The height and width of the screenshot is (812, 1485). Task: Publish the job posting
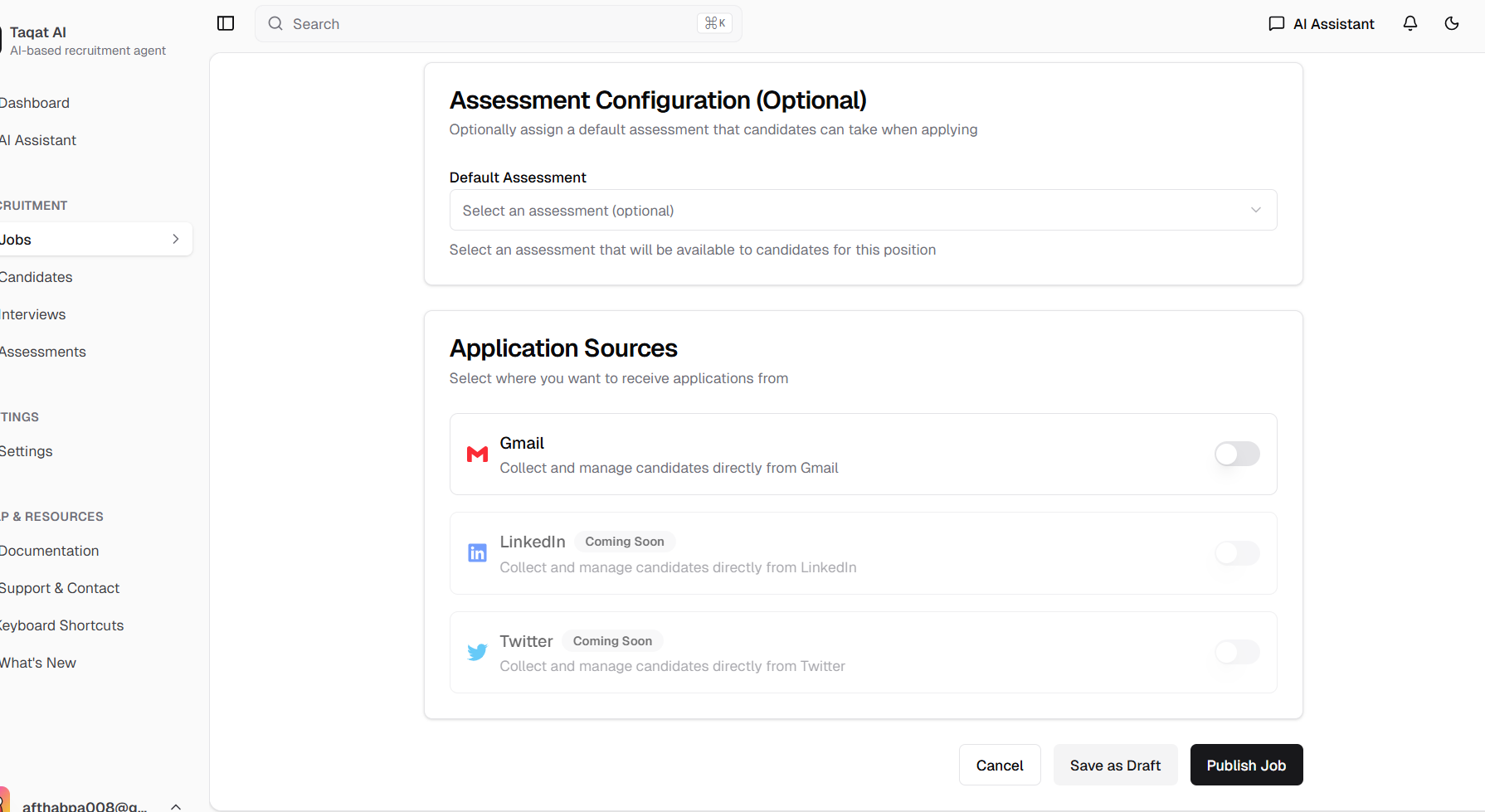tap(1246, 765)
